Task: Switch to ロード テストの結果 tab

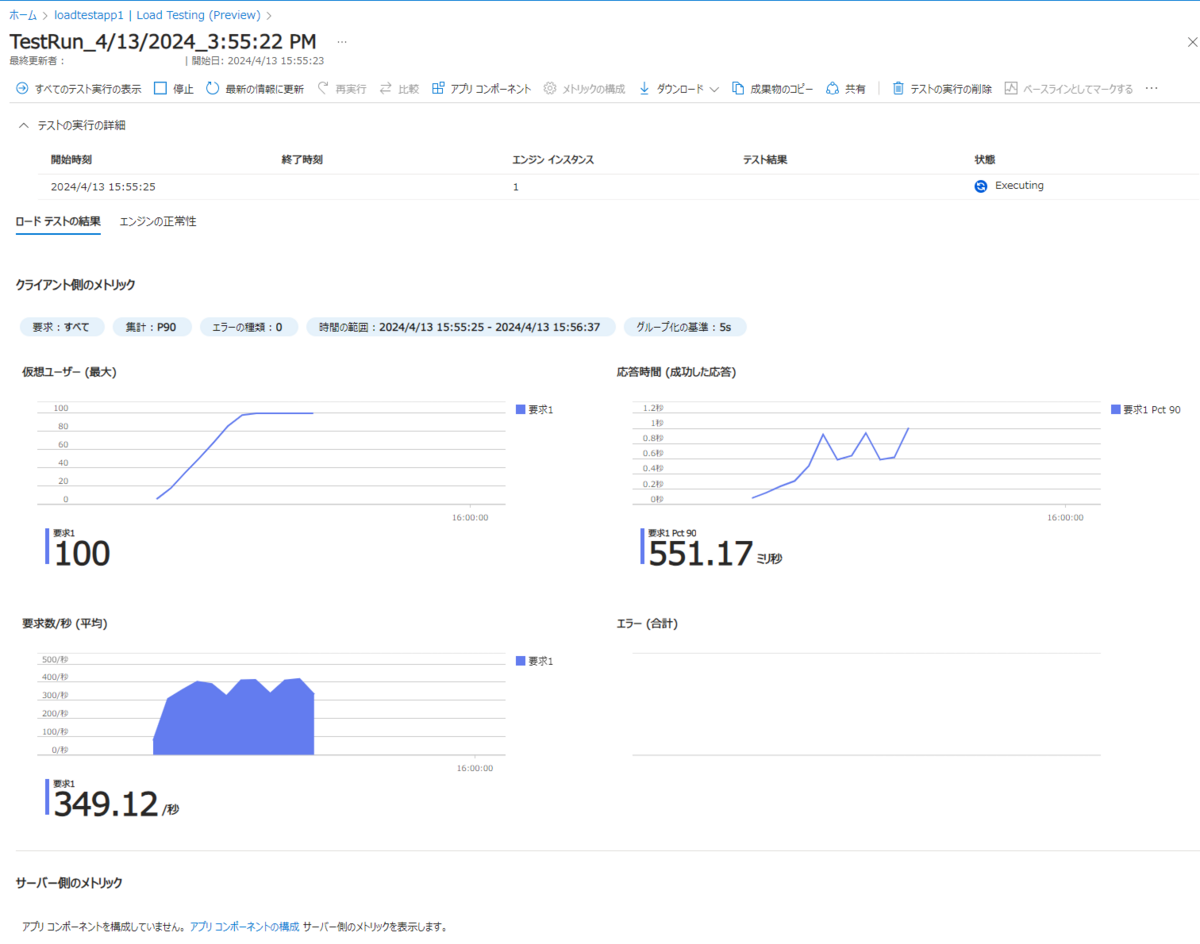Action: 58,221
